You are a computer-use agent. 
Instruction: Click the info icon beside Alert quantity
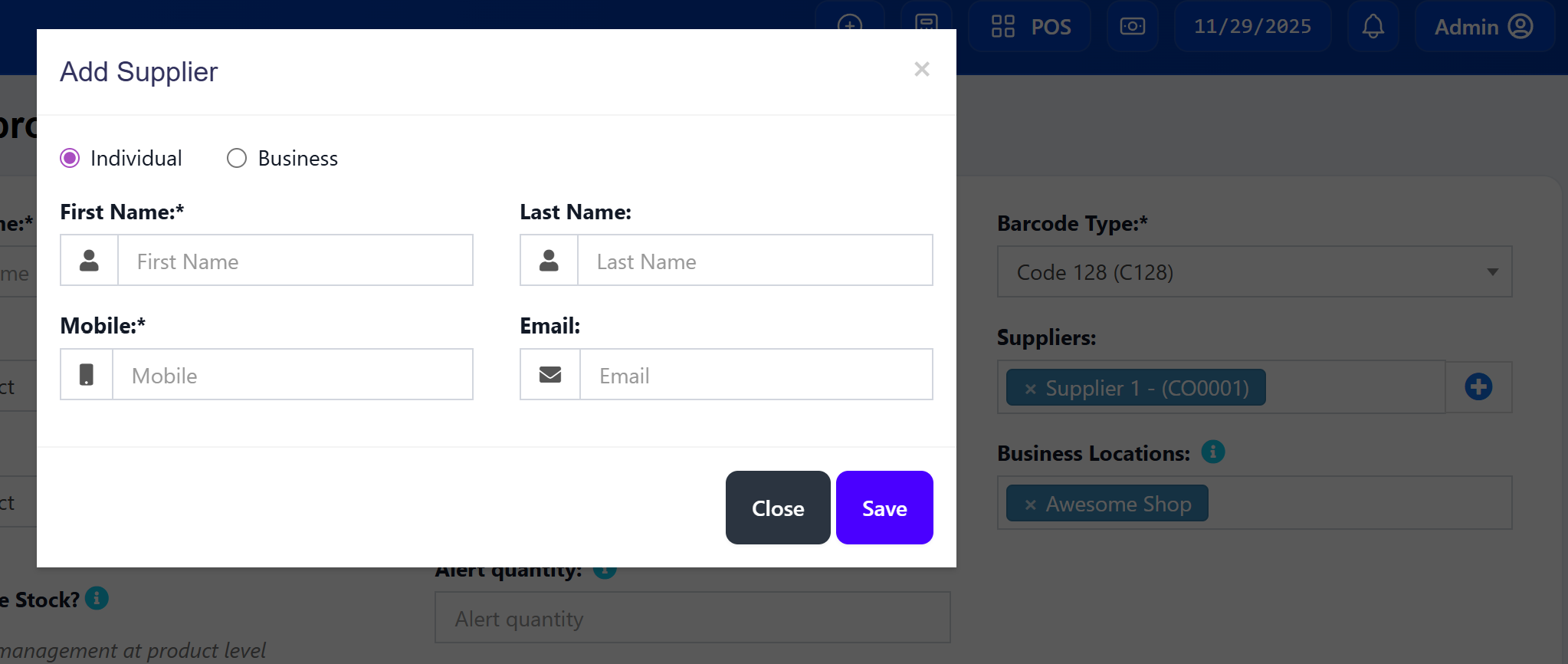point(605,570)
